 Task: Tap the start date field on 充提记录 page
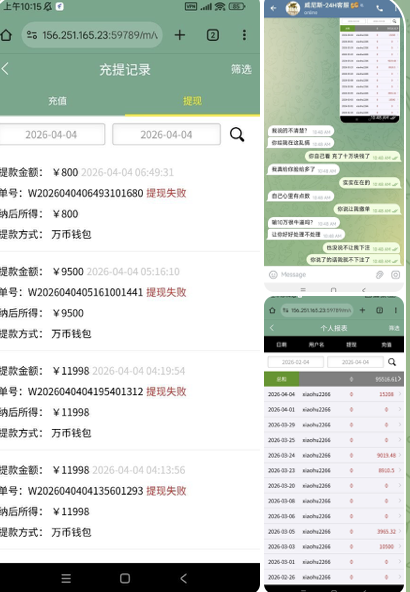tap(52, 134)
